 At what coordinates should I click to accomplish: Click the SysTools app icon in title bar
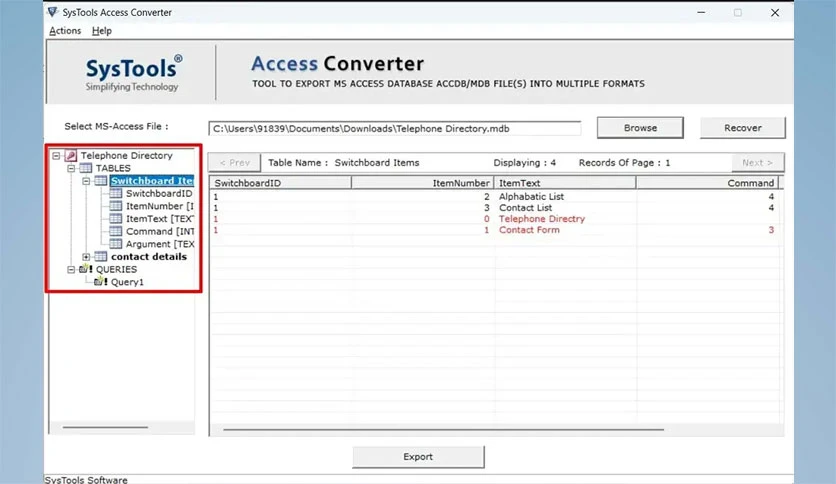(52, 12)
